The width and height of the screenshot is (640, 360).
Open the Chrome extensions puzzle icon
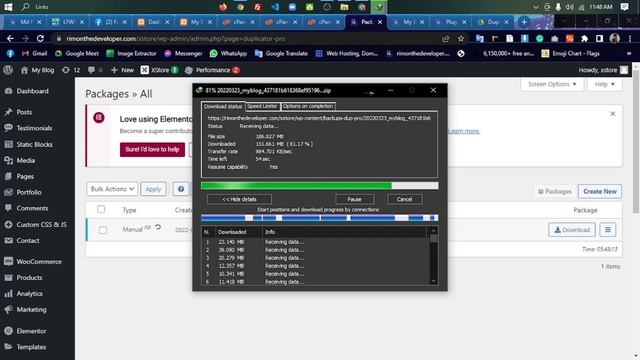[x=584, y=39]
